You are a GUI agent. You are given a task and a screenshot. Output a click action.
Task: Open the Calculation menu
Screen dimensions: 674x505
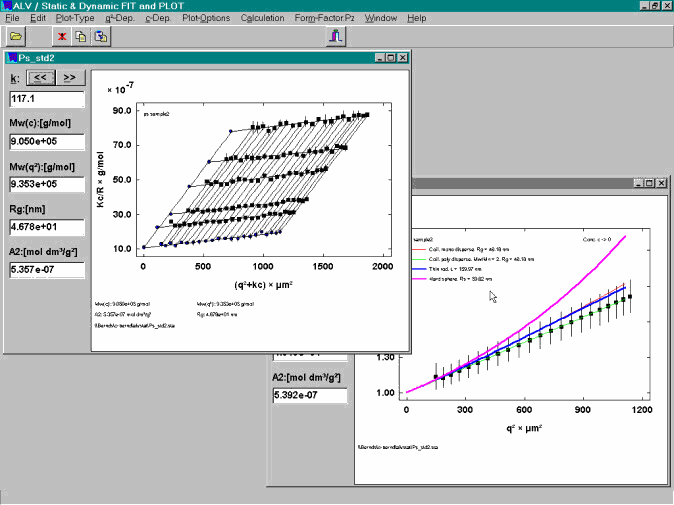click(262, 18)
